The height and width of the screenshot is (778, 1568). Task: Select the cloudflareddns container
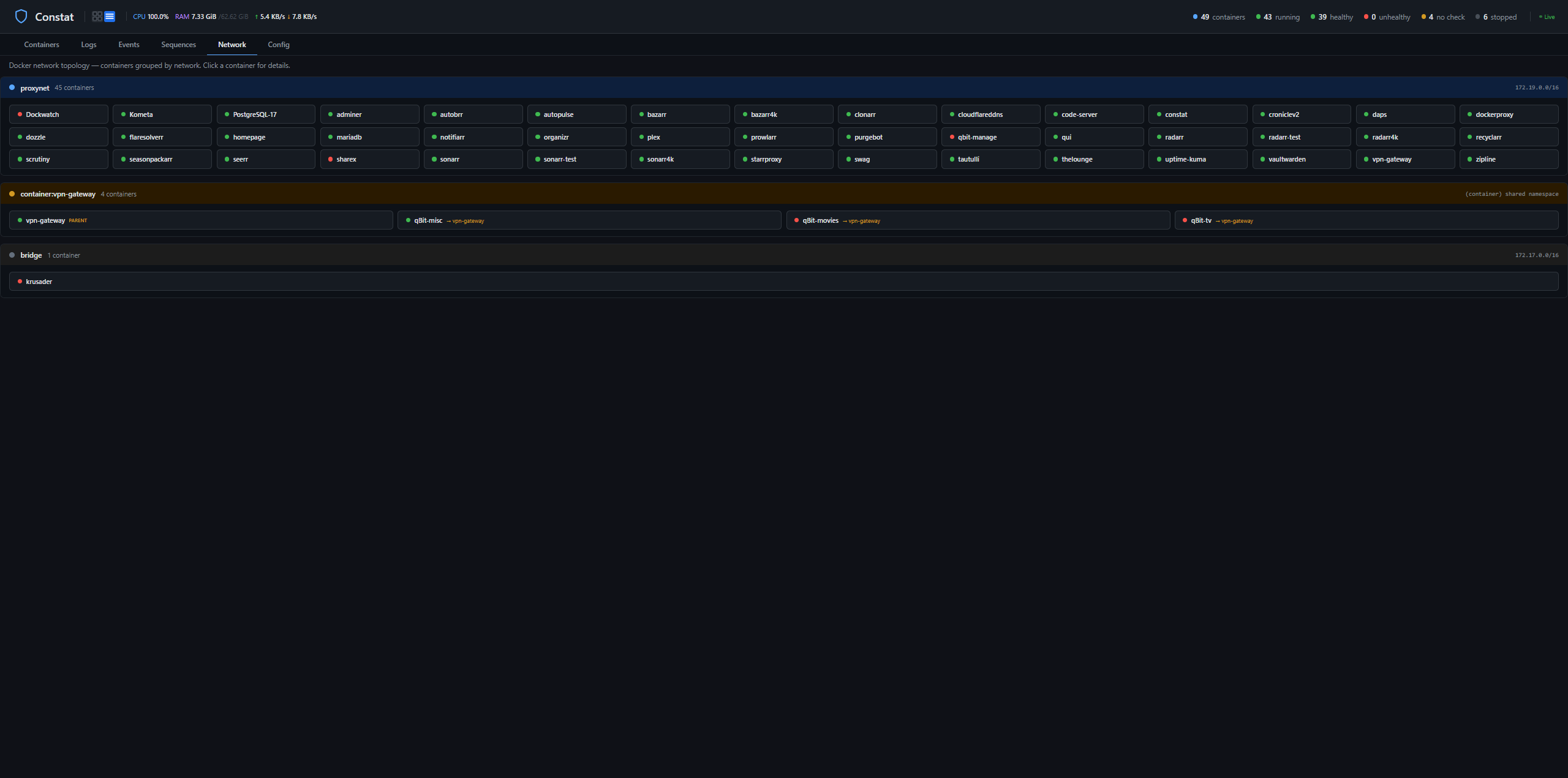(x=990, y=114)
